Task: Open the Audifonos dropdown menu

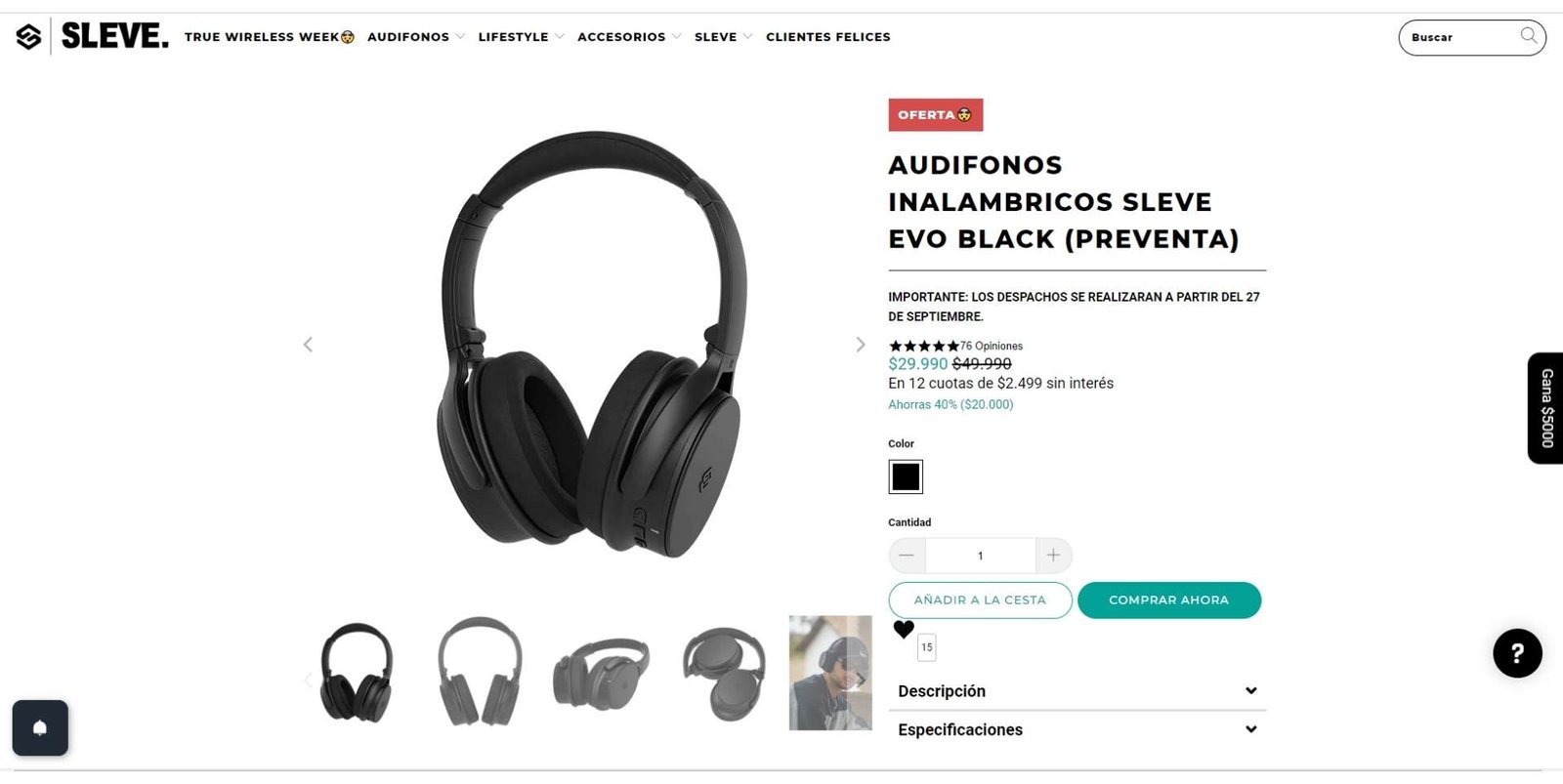Action: (416, 37)
